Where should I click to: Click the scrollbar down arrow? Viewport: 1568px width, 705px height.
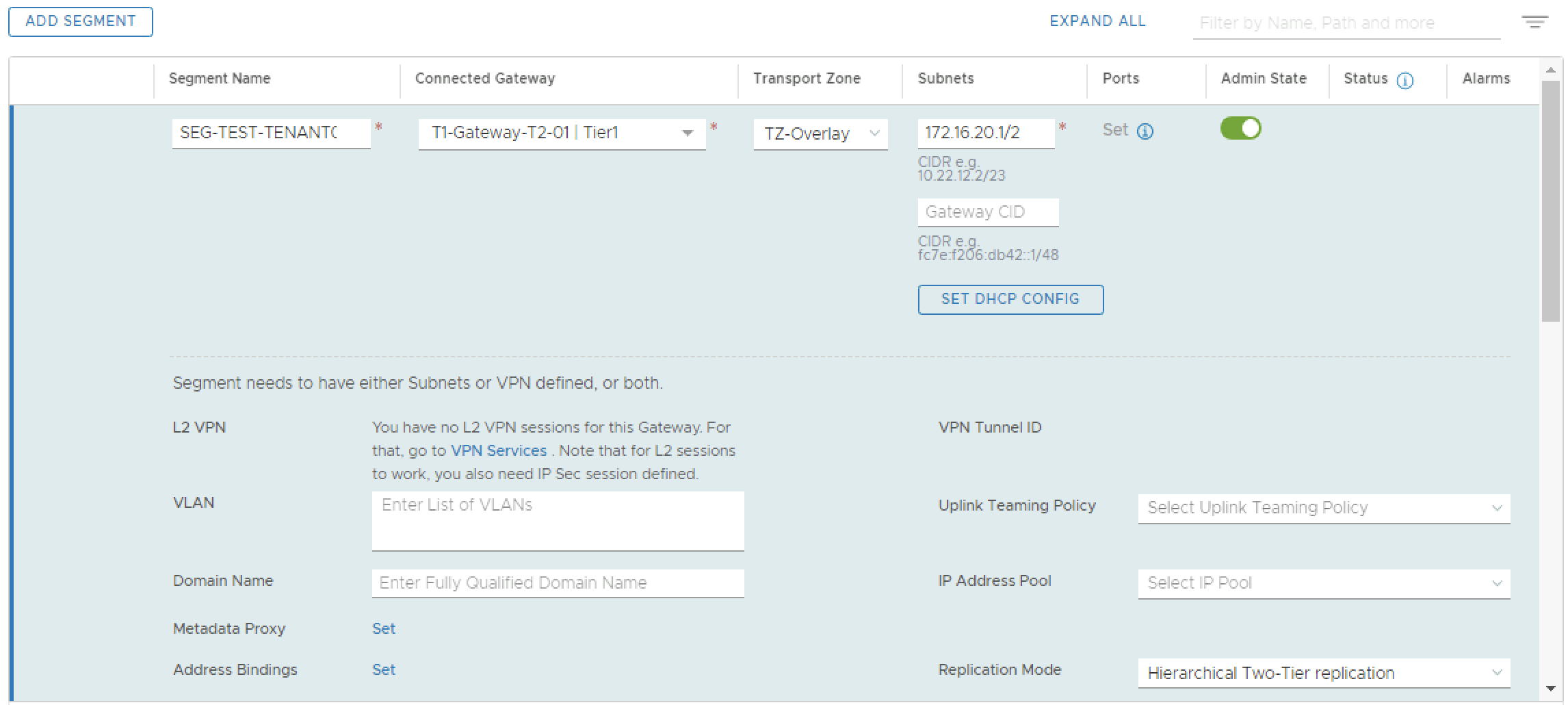click(x=1550, y=688)
